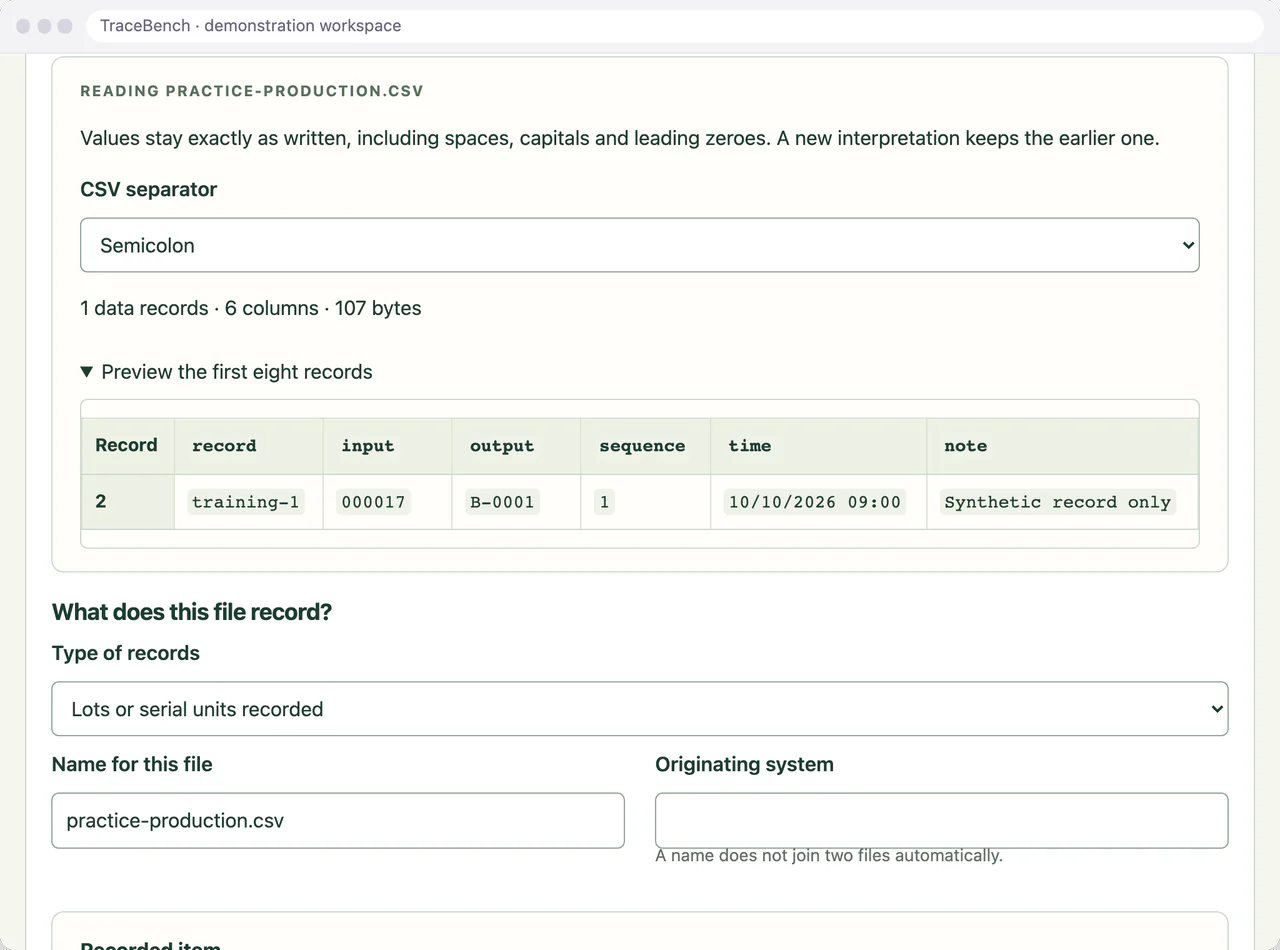This screenshot has width=1280, height=950.
Task: Click the time column header
Action: pyautogui.click(x=818, y=446)
